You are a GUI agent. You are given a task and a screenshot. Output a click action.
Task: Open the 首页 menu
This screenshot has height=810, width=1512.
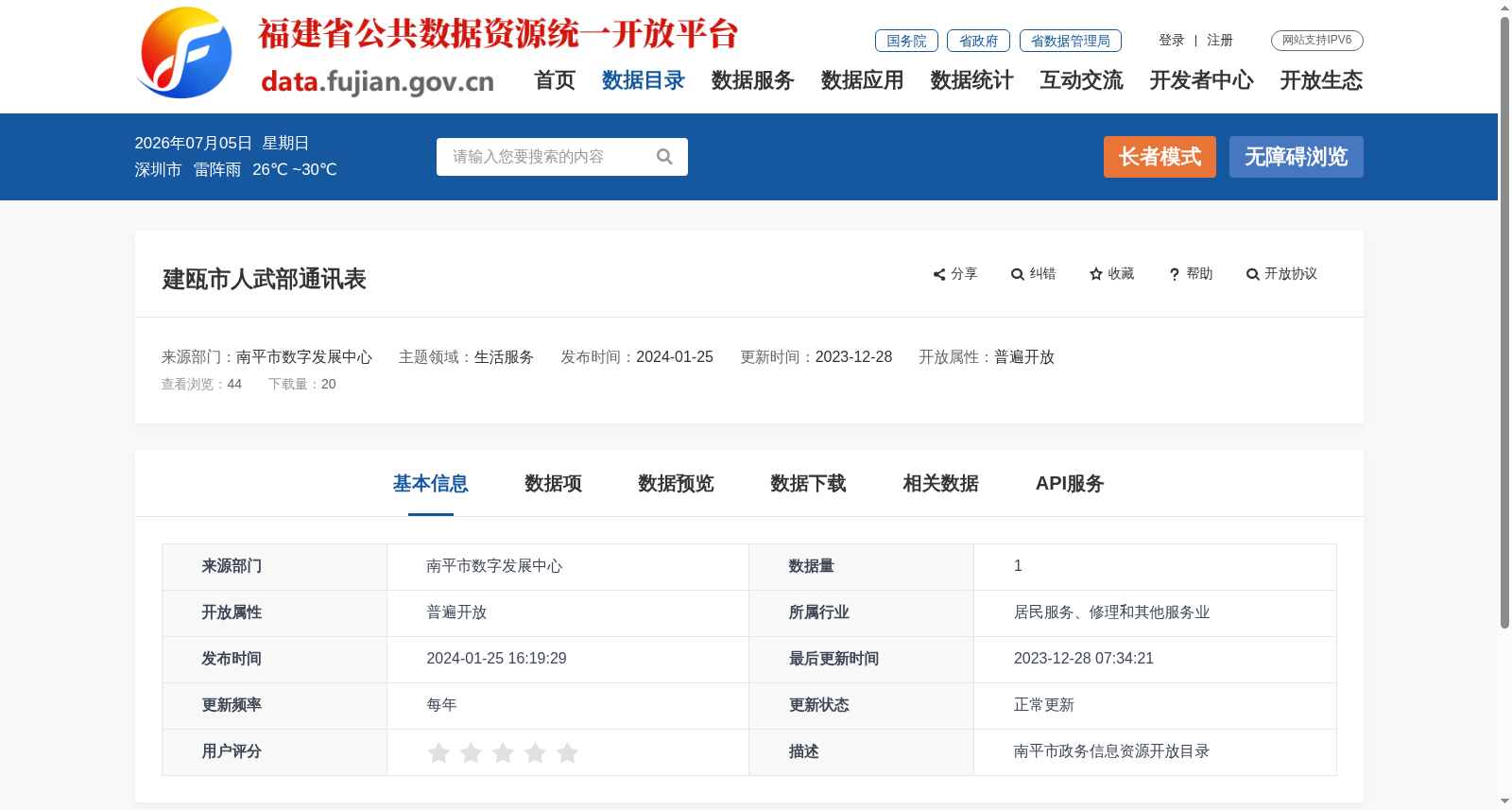click(x=555, y=80)
